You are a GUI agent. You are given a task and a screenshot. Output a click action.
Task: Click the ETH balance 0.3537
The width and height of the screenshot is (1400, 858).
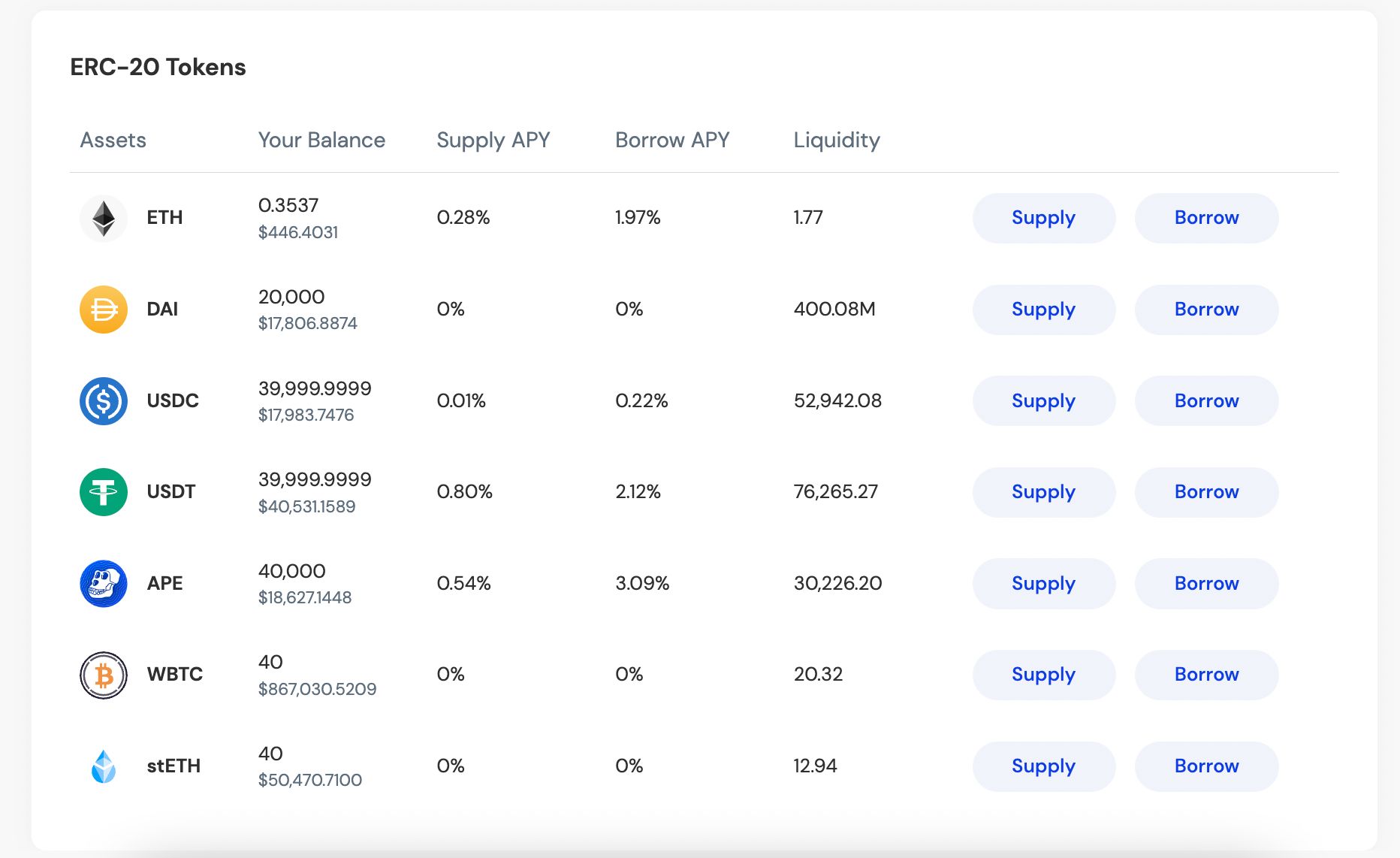tap(288, 205)
